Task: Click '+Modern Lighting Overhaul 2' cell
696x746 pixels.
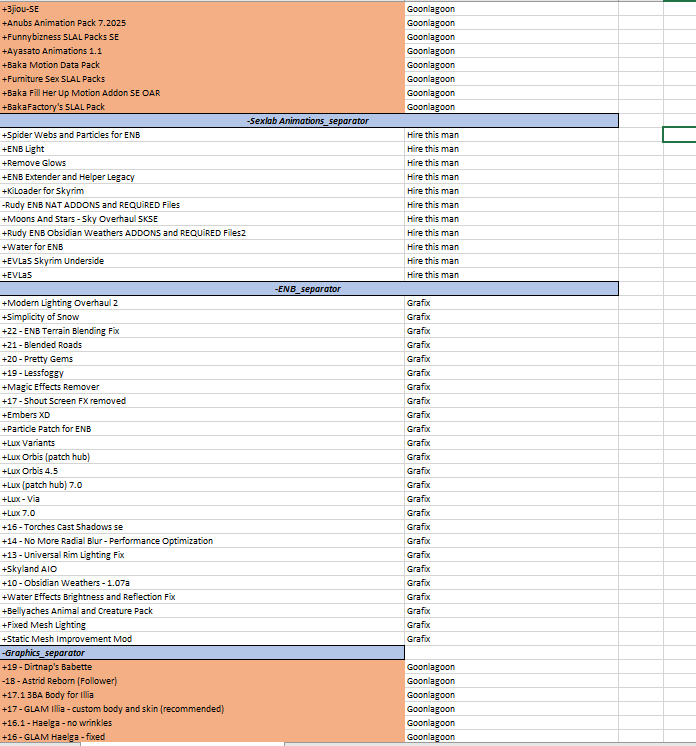Action: (x=202, y=303)
